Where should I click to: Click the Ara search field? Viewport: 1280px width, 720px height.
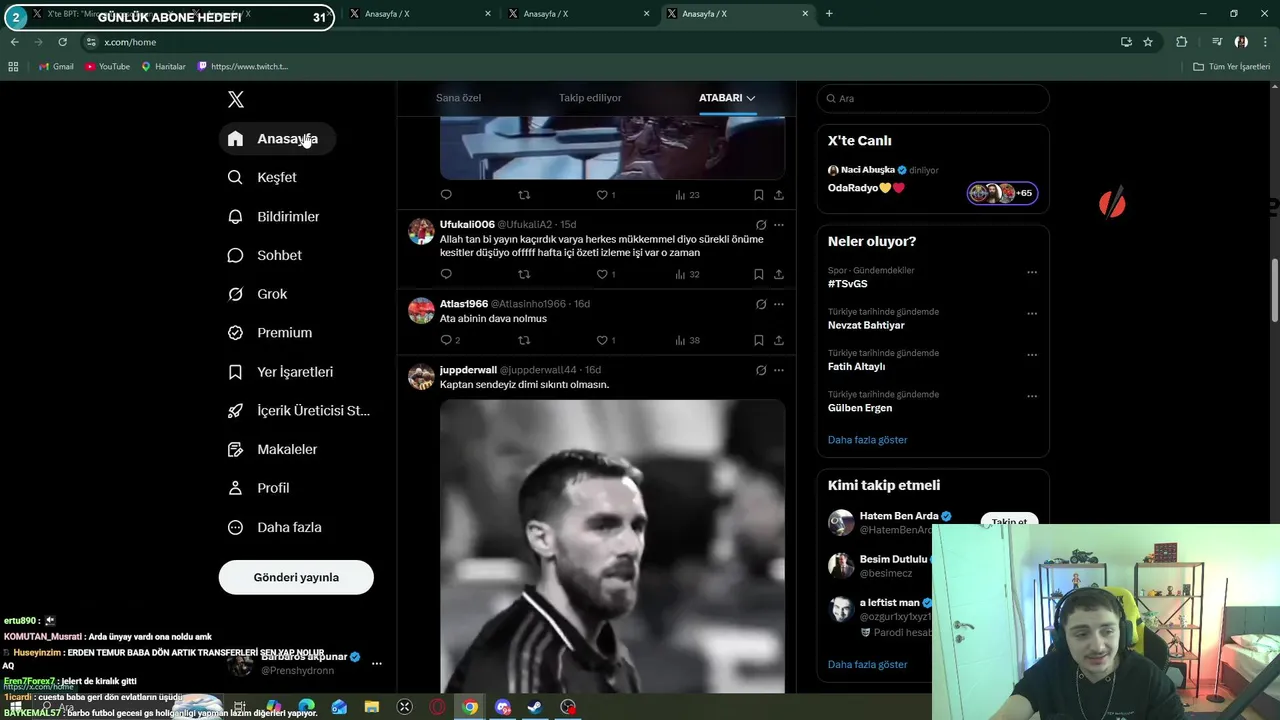933,98
